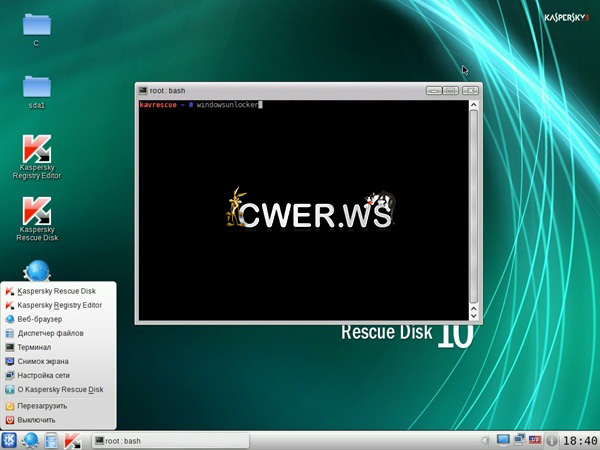Open file manager icon in taskbar
The width and height of the screenshot is (600, 450).
pyautogui.click(x=51, y=440)
